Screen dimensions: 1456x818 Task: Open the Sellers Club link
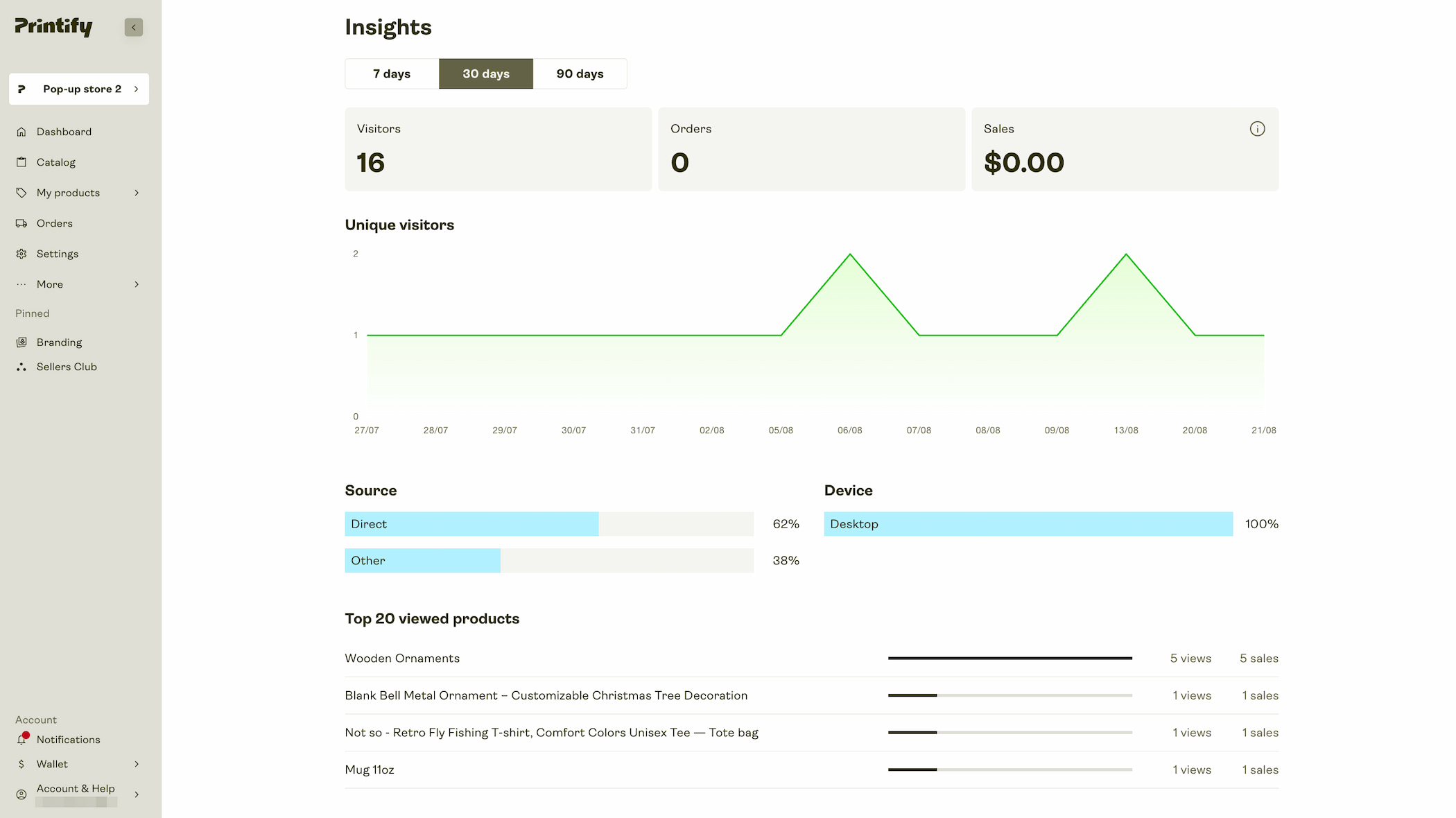pos(67,367)
